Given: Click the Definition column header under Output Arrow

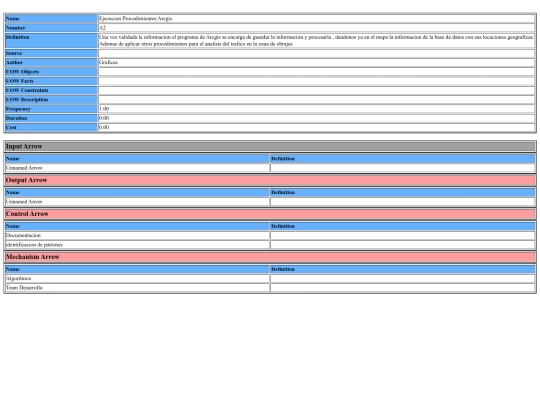Looking at the screenshot, I should [x=403, y=193].
